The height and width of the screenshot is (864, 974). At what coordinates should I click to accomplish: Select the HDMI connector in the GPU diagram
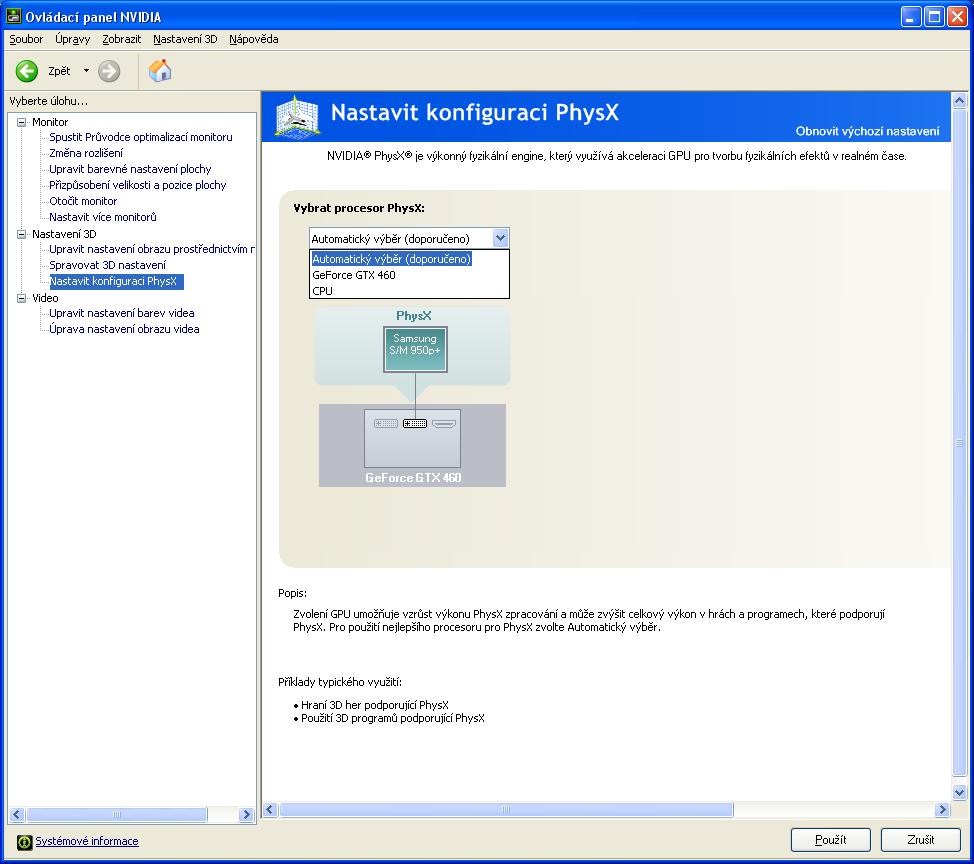click(444, 424)
